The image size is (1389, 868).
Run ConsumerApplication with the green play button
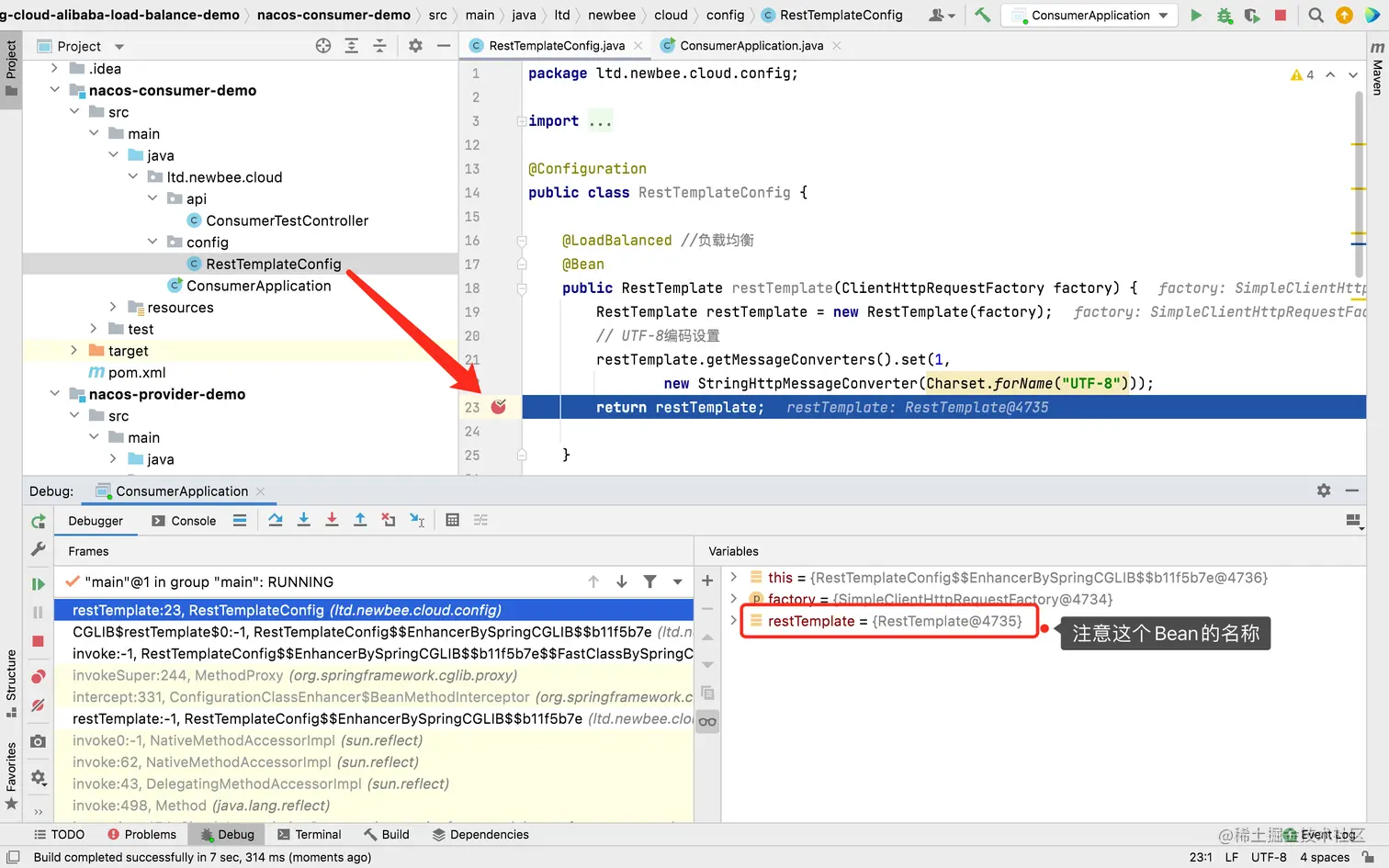coord(1196,15)
